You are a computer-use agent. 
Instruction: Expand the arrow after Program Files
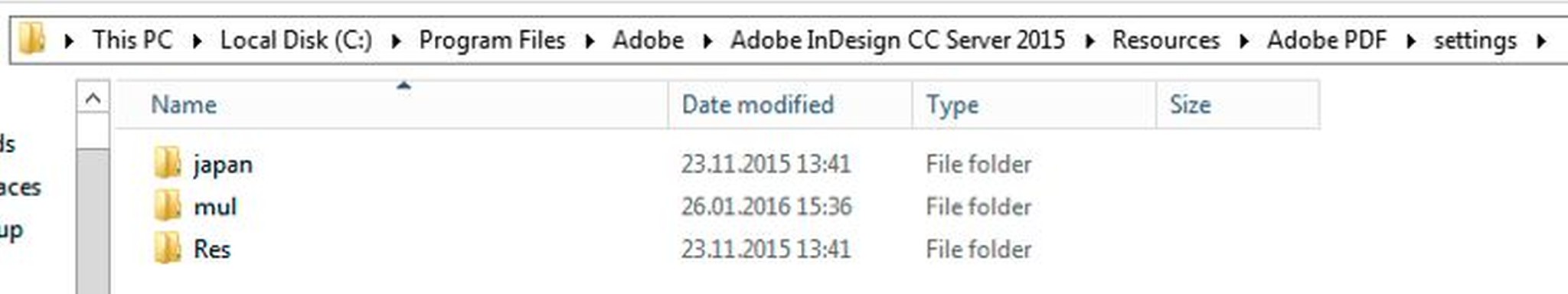click(x=590, y=41)
